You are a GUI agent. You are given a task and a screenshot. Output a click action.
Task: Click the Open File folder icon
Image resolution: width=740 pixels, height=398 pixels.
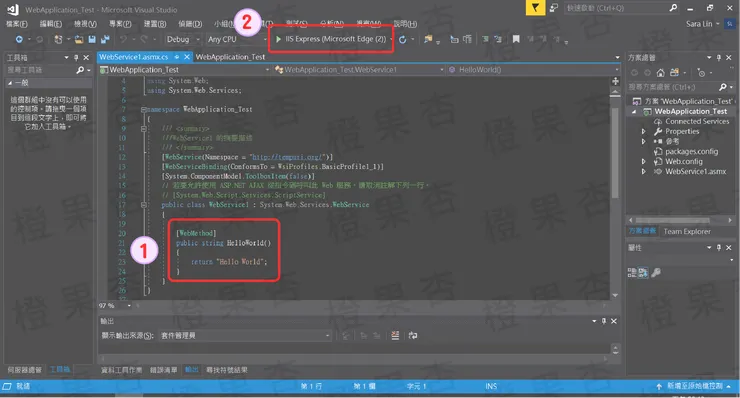pyautogui.click(x=79, y=39)
